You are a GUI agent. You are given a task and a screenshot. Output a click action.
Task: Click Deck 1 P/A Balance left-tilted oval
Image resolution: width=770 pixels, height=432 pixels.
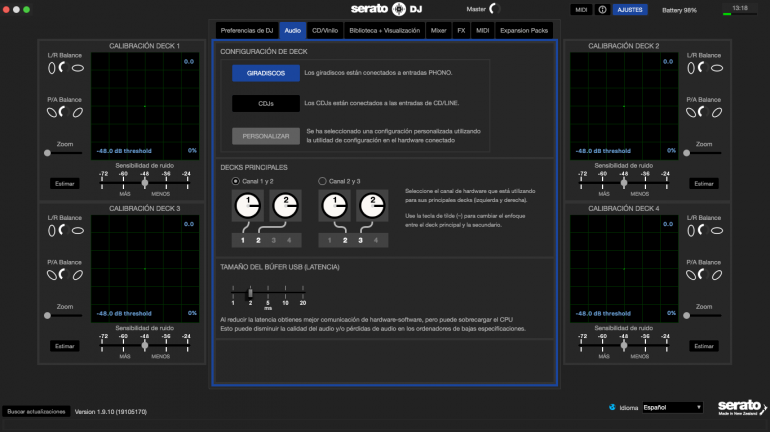click(52, 112)
